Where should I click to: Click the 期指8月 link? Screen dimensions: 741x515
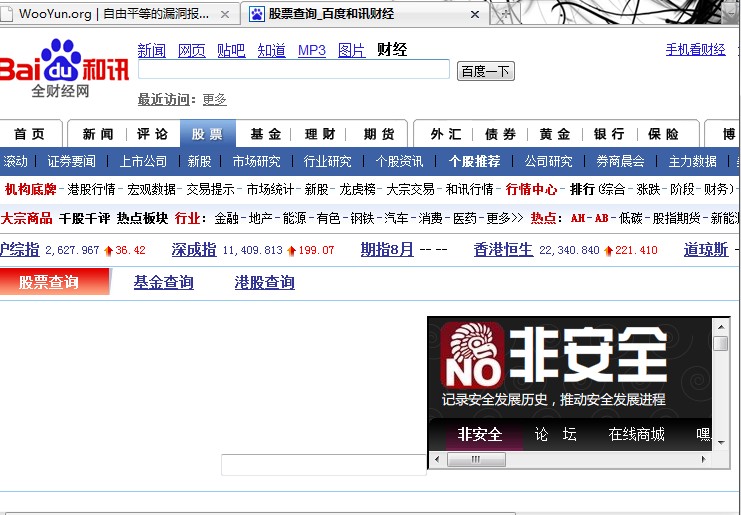point(387,249)
